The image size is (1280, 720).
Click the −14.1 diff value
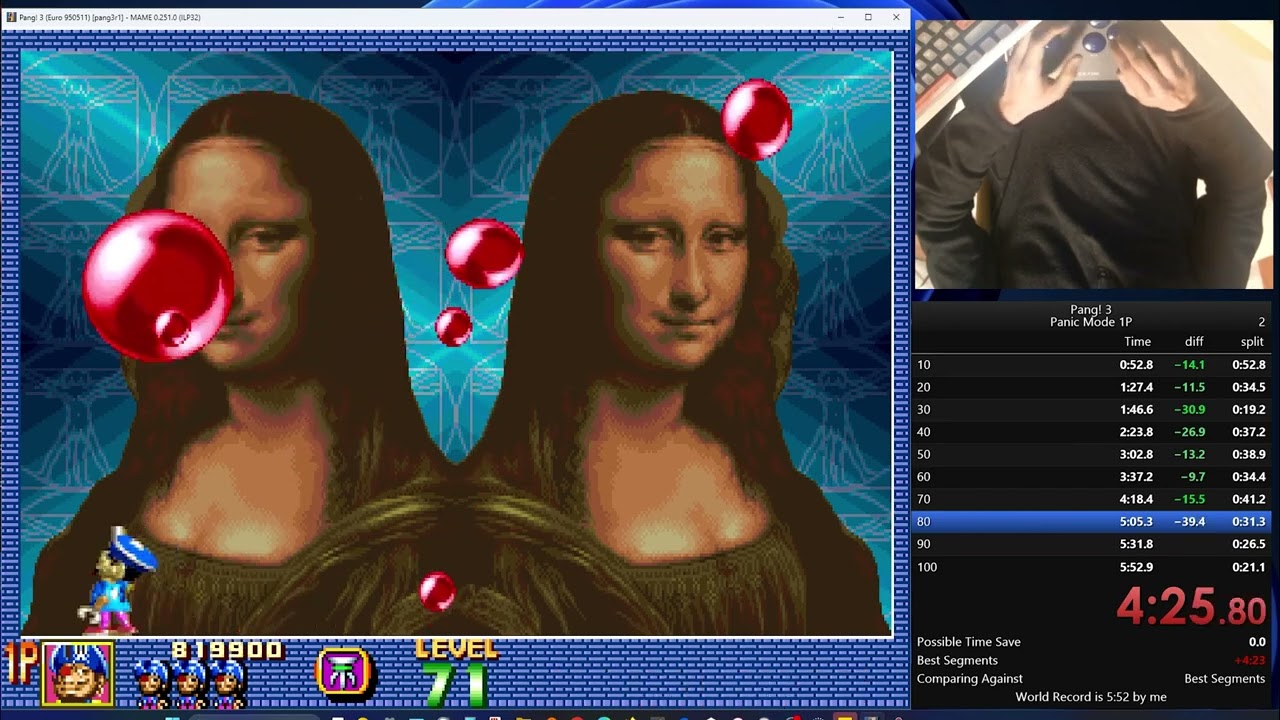point(1189,365)
